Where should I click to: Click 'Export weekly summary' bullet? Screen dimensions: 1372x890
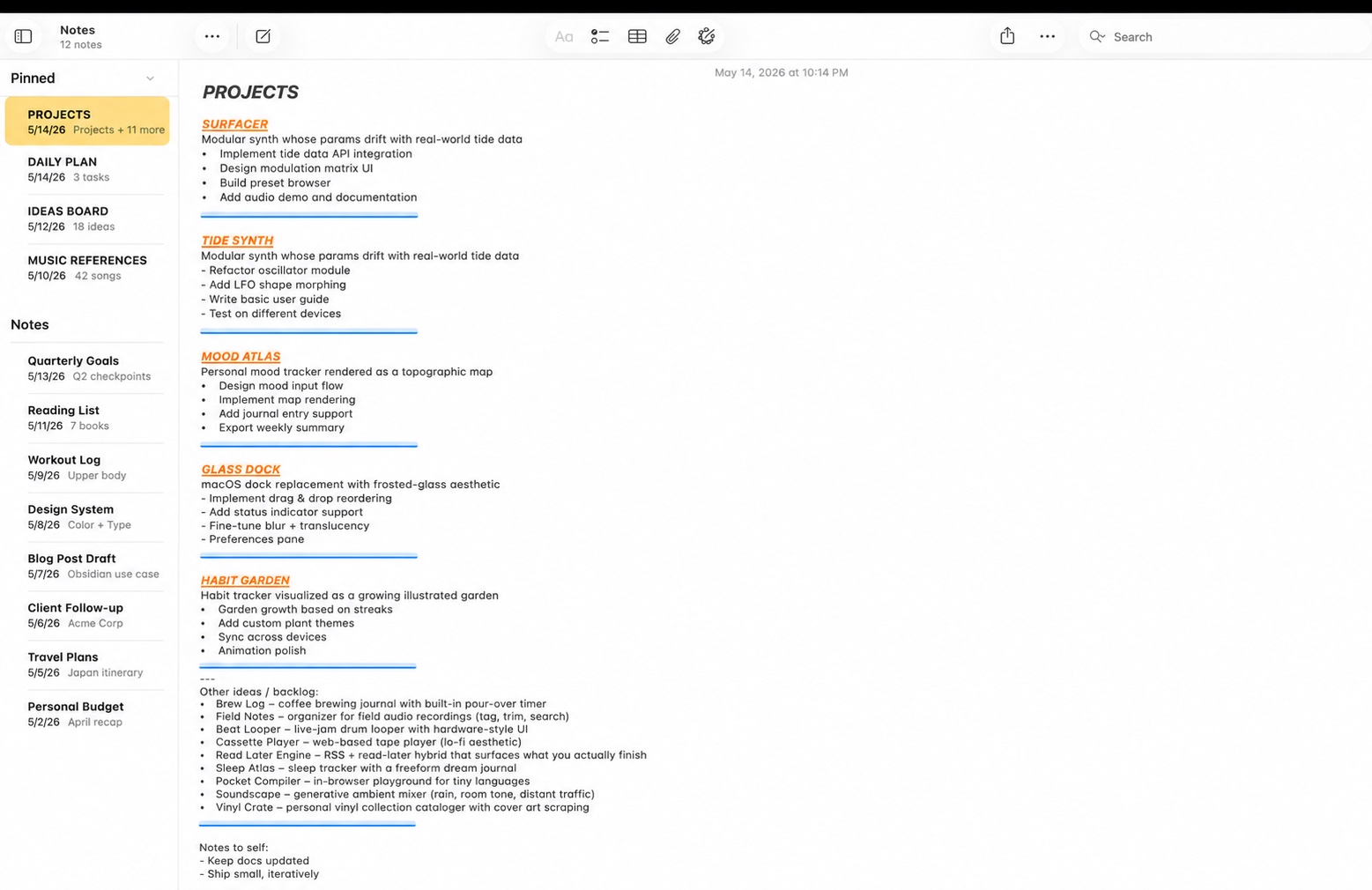coord(281,428)
